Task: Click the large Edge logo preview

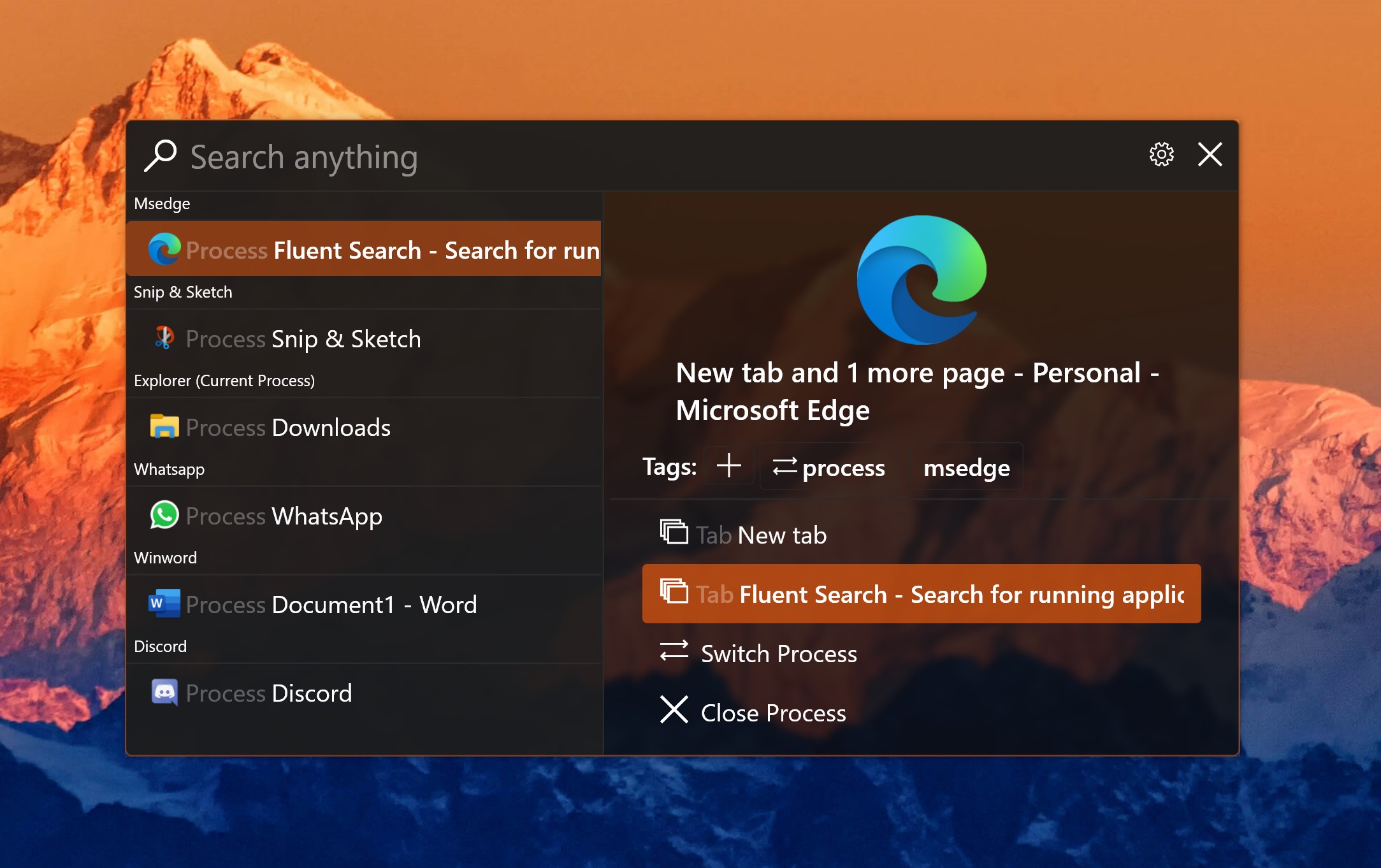Action: (x=921, y=280)
